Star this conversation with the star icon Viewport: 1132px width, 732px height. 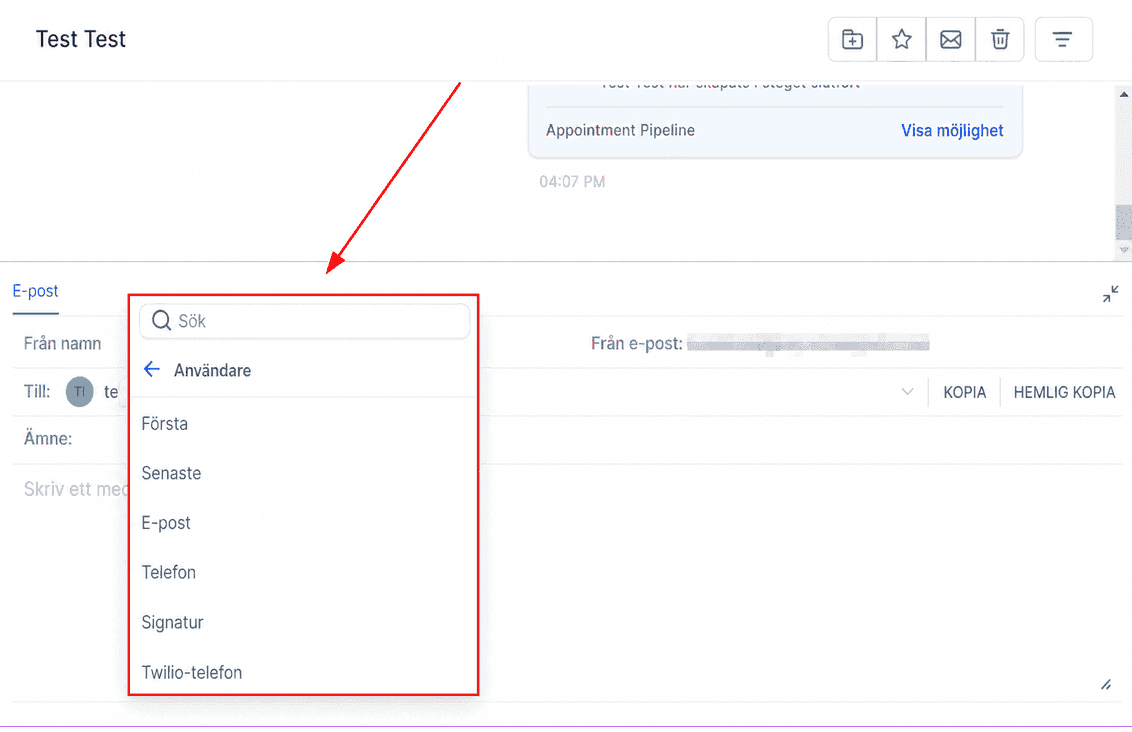(x=901, y=40)
